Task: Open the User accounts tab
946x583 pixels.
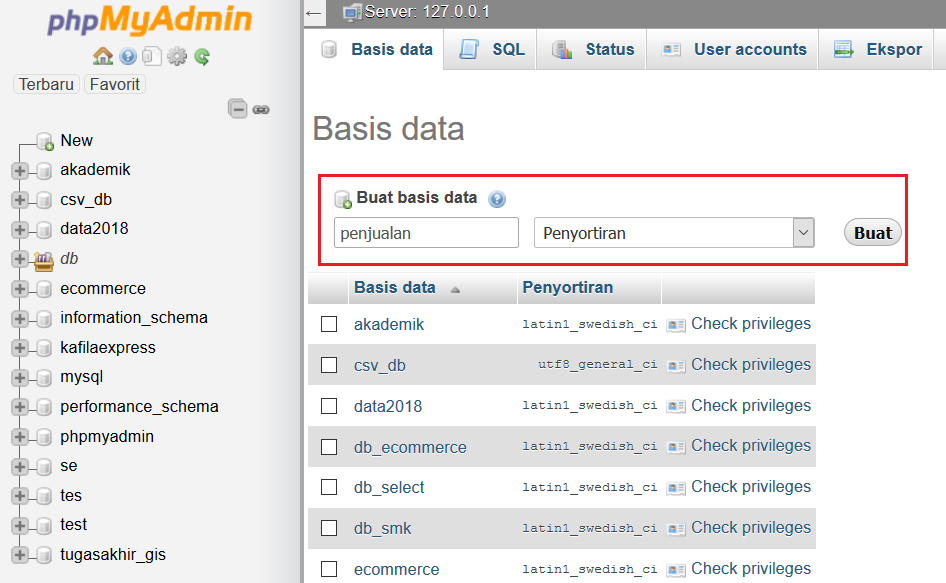Action: click(734, 49)
